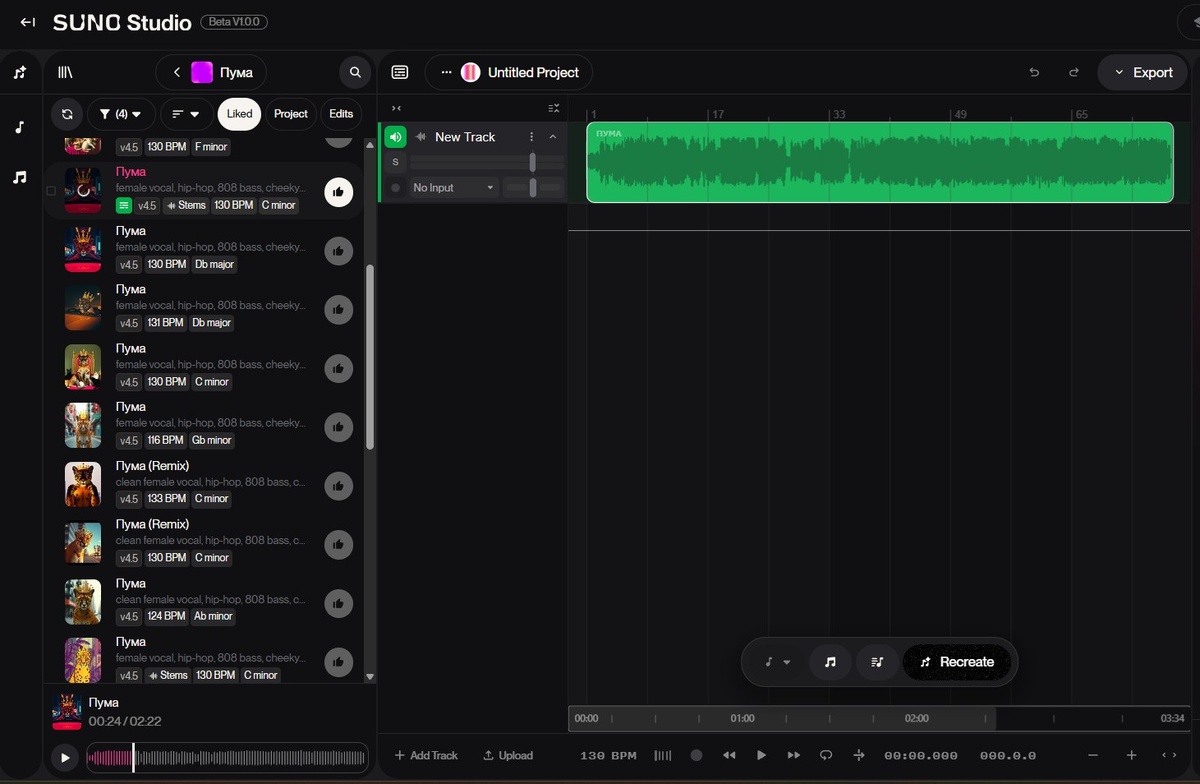1200x784 pixels.
Task: Click the fit-width arrows icon at bottom right
Action: [x=1168, y=756]
